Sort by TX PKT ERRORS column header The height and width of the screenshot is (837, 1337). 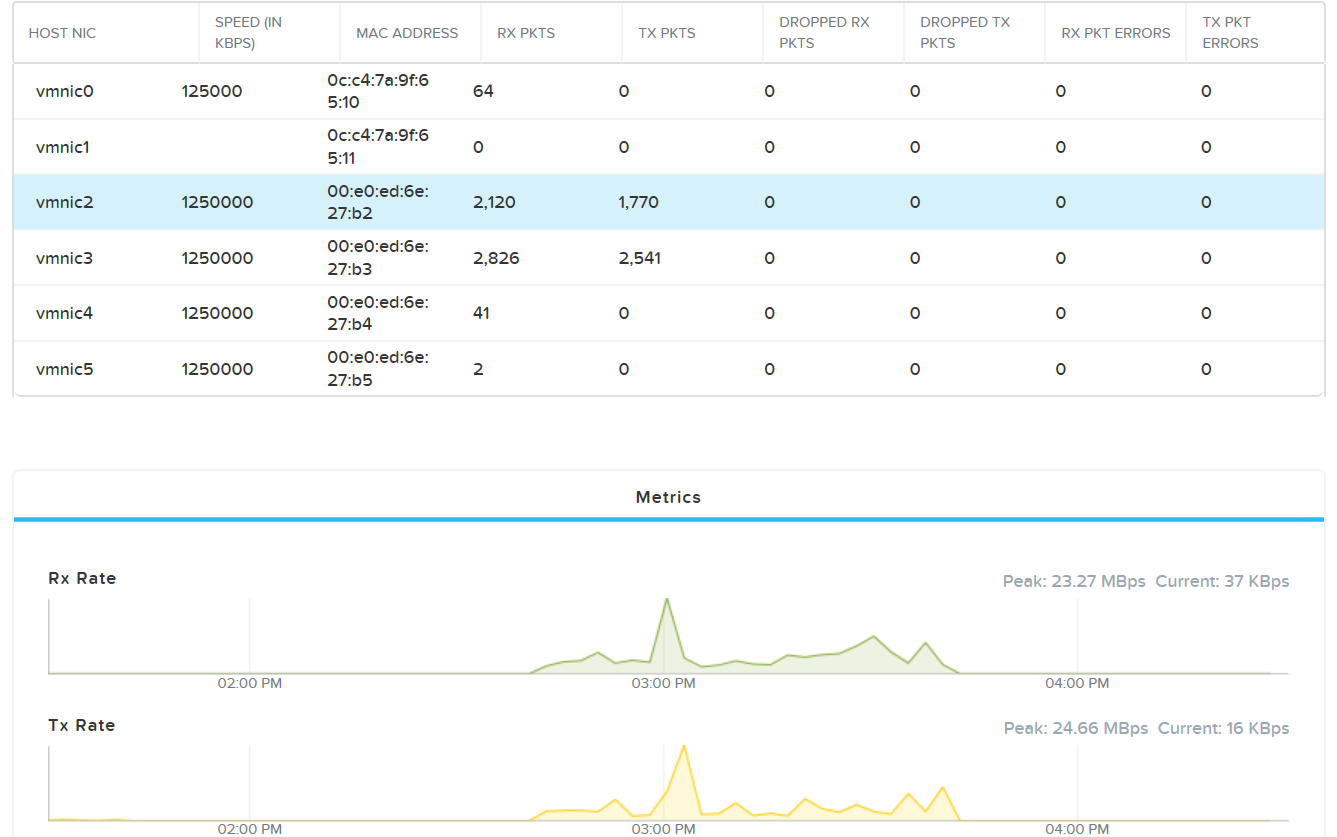coord(1231,33)
